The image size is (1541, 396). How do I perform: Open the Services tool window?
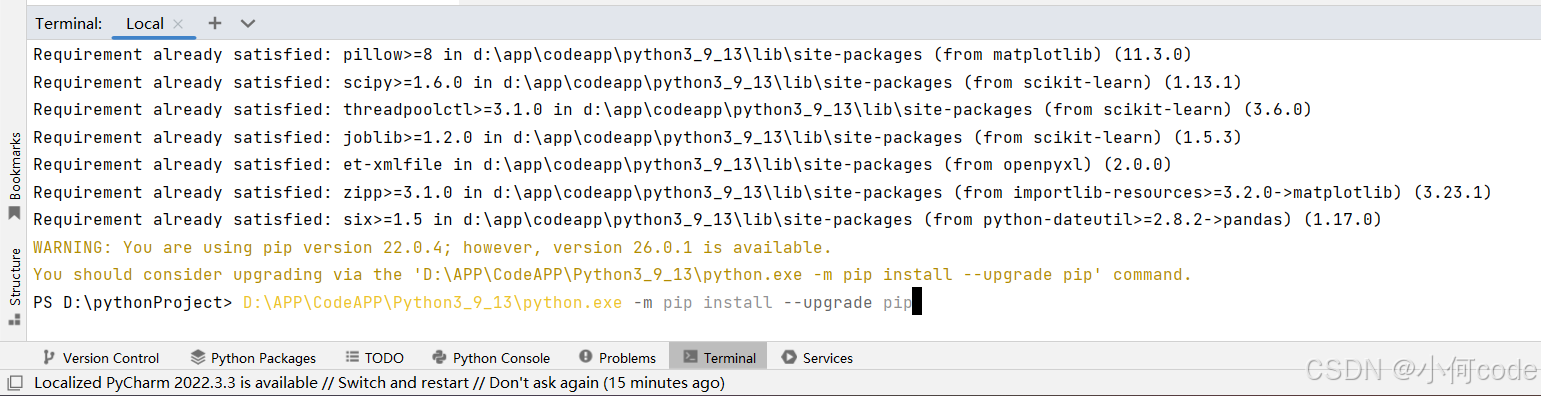pyautogui.click(x=817, y=358)
